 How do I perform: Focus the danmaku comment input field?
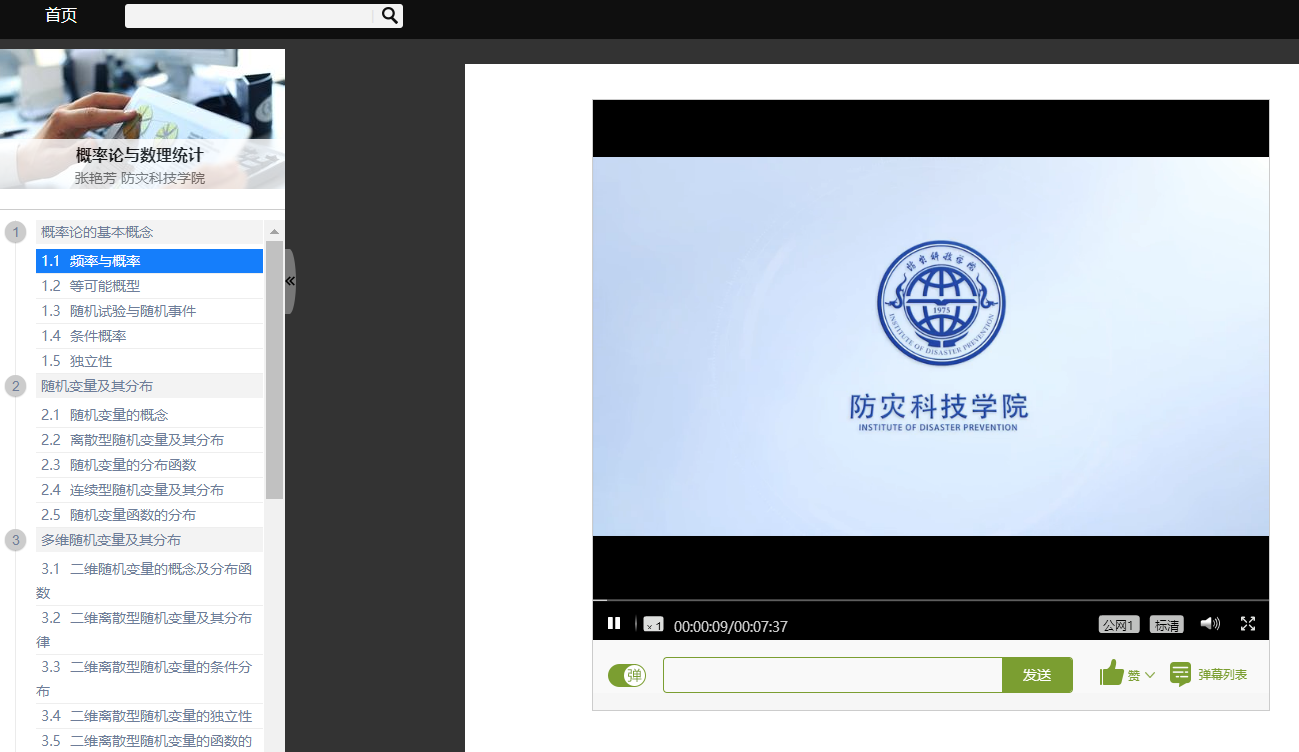click(832, 675)
